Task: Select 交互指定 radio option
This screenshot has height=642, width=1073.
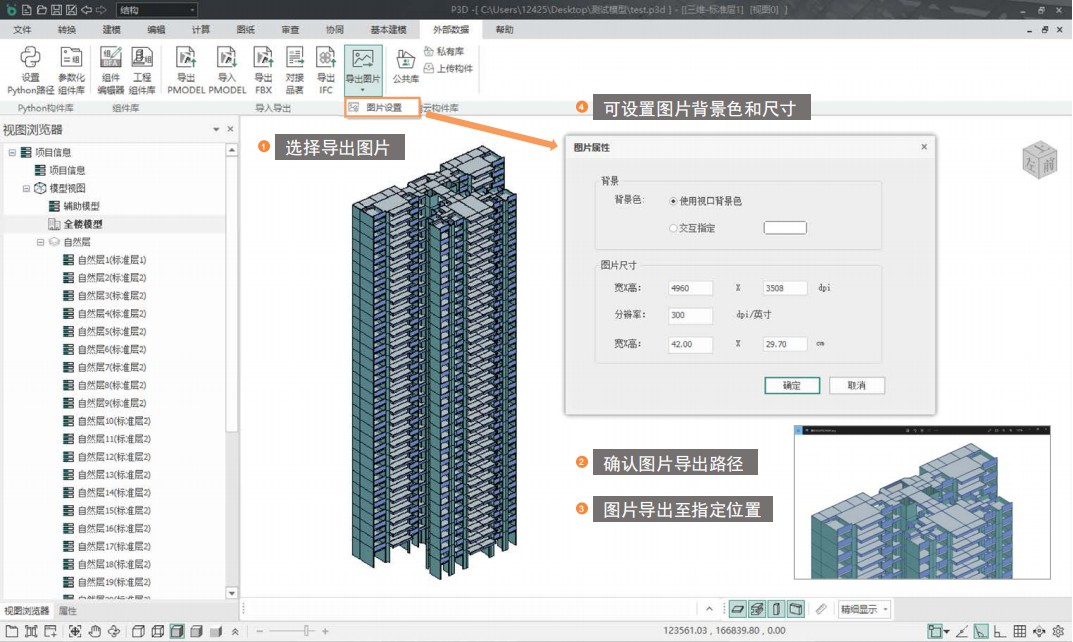Action: 674,228
